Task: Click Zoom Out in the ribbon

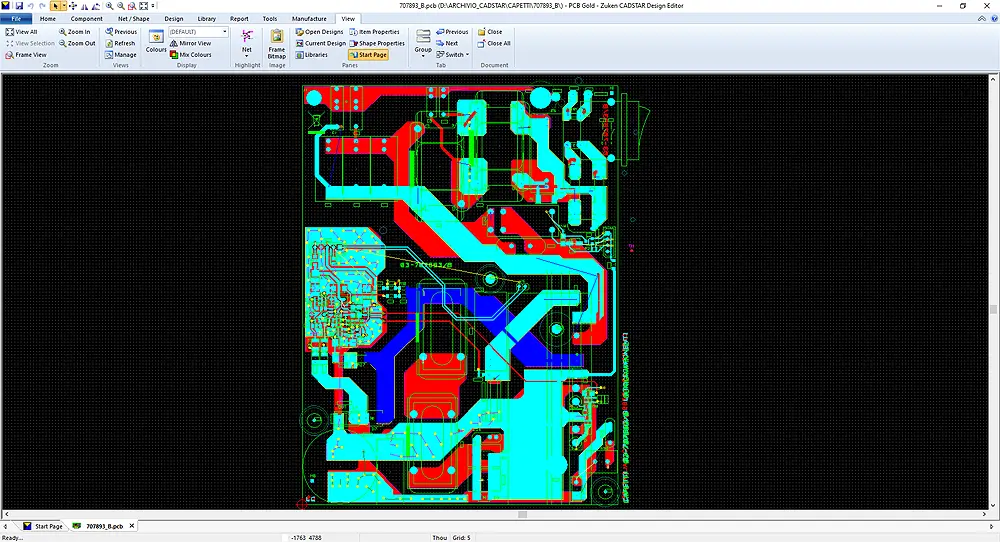Action: [77, 43]
